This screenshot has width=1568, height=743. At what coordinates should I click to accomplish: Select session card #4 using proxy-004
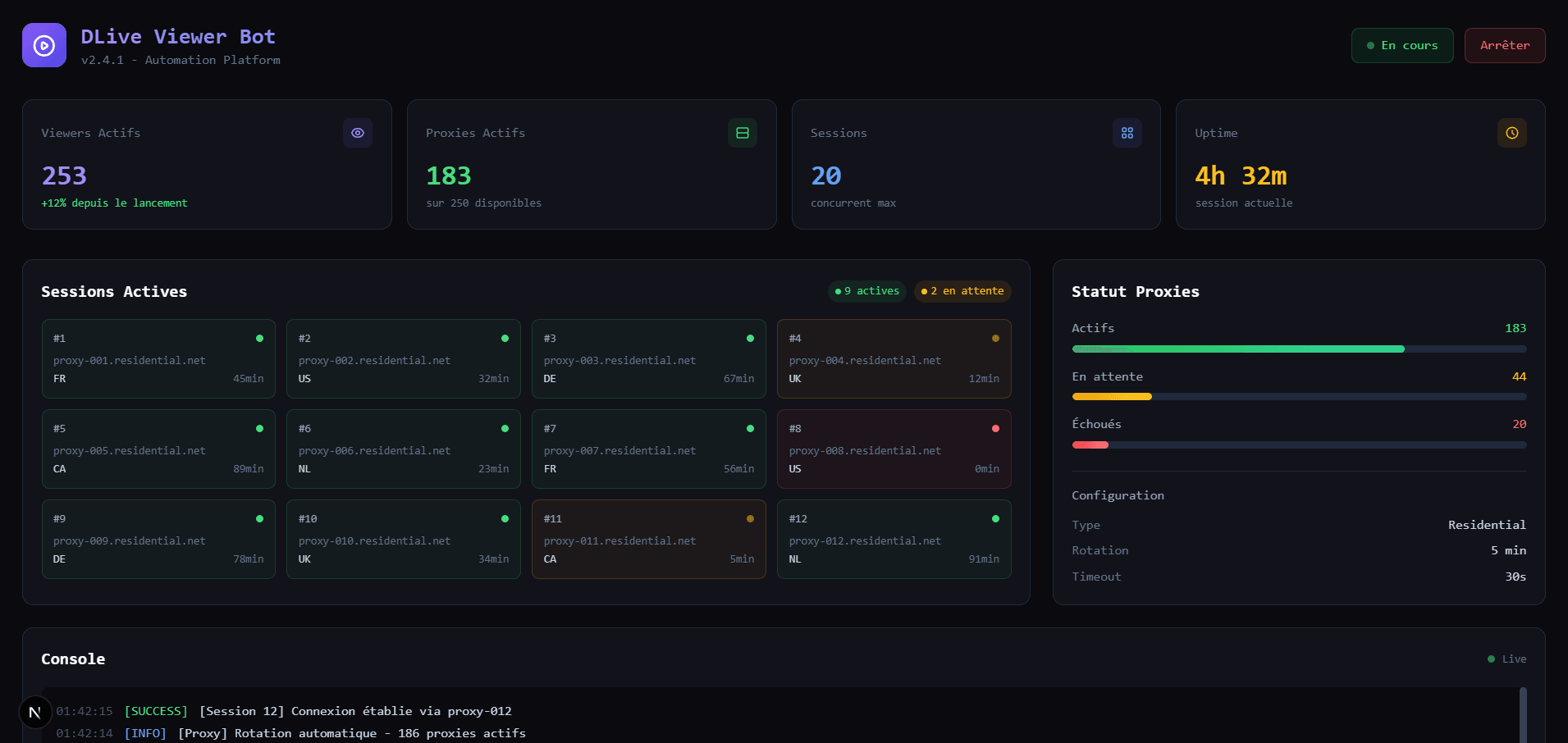pyautogui.click(x=894, y=358)
